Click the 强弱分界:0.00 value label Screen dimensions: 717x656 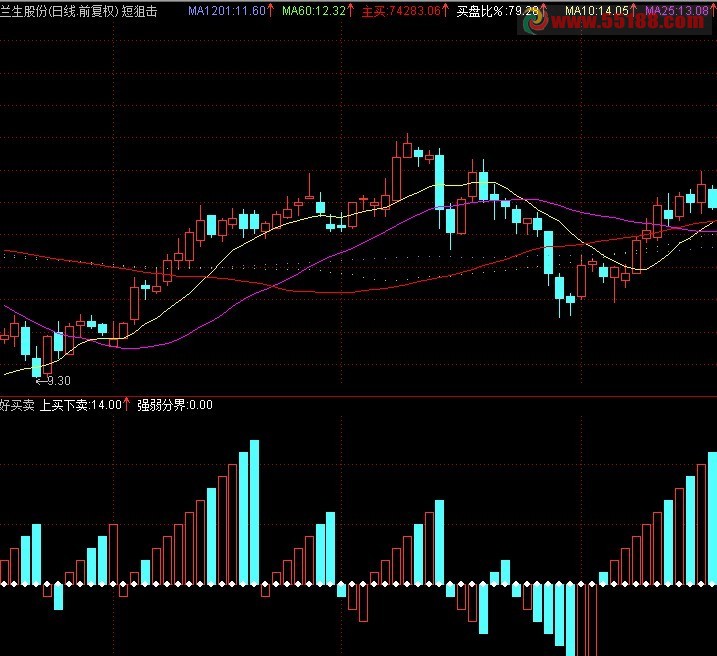point(175,405)
